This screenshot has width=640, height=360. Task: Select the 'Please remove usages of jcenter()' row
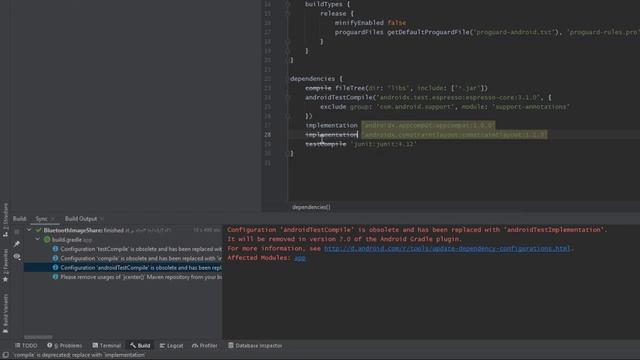coord(123,277)
